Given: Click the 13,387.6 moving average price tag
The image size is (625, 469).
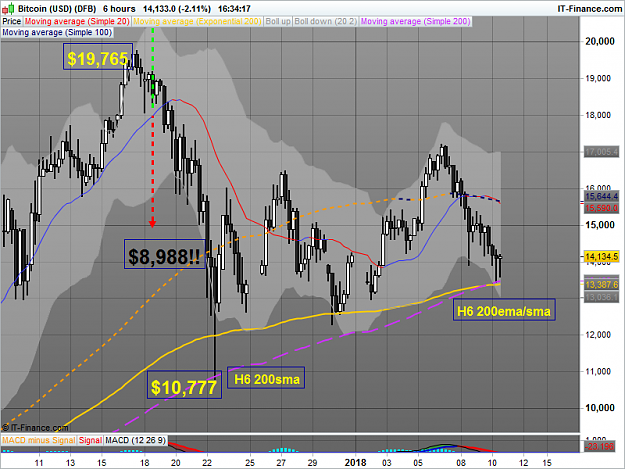Looking at the screenshot, I should click(601, 285).
